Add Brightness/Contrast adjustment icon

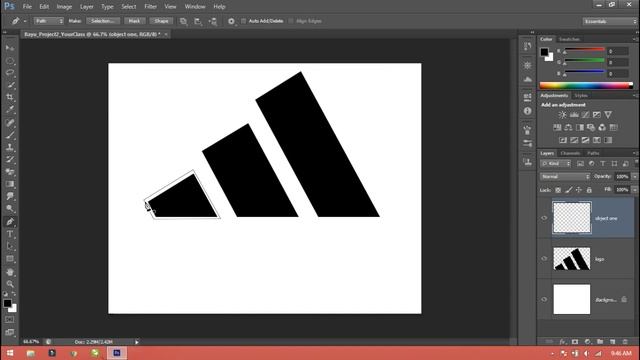point(562,115)
